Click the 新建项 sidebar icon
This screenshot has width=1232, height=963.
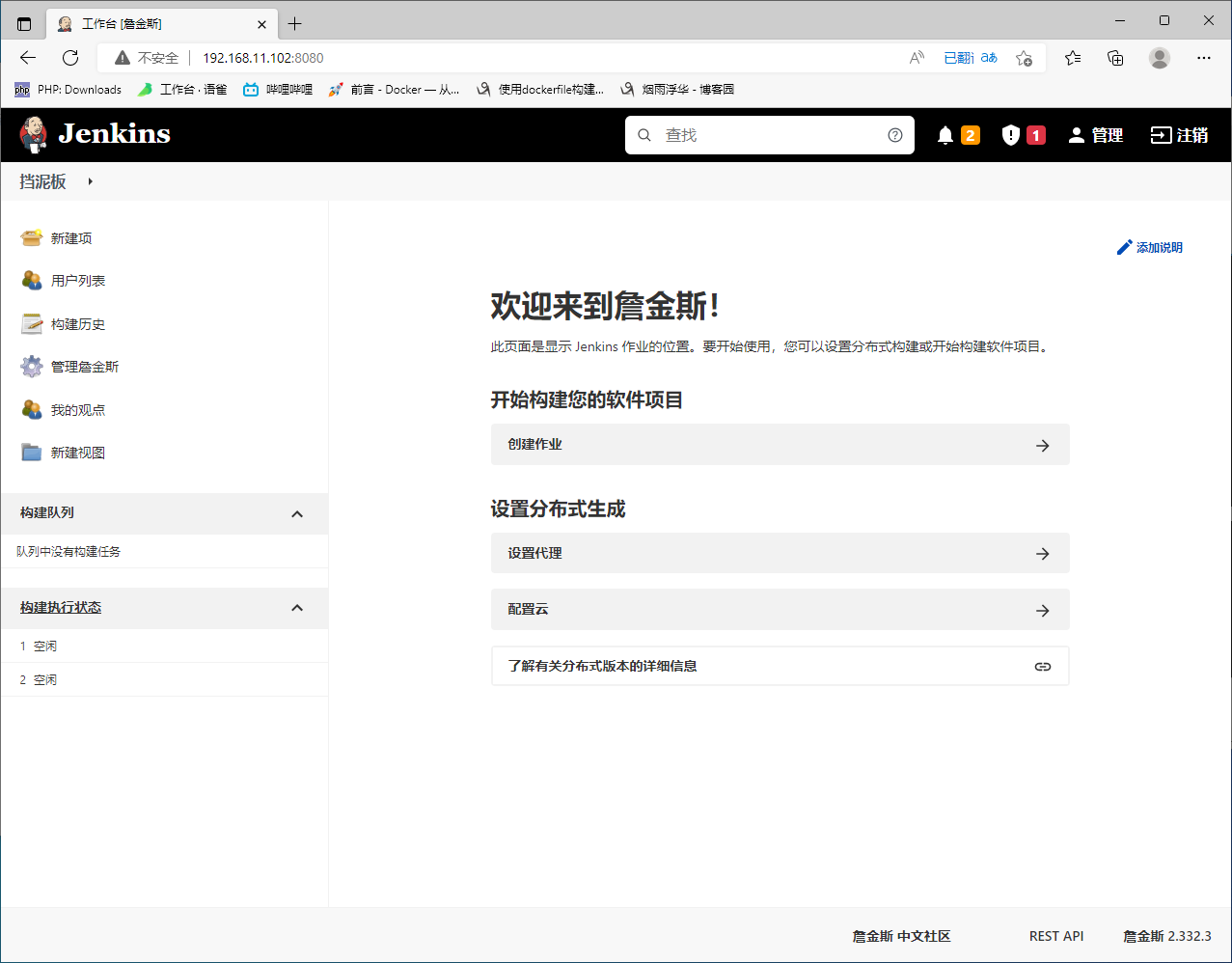click(32, 237)
